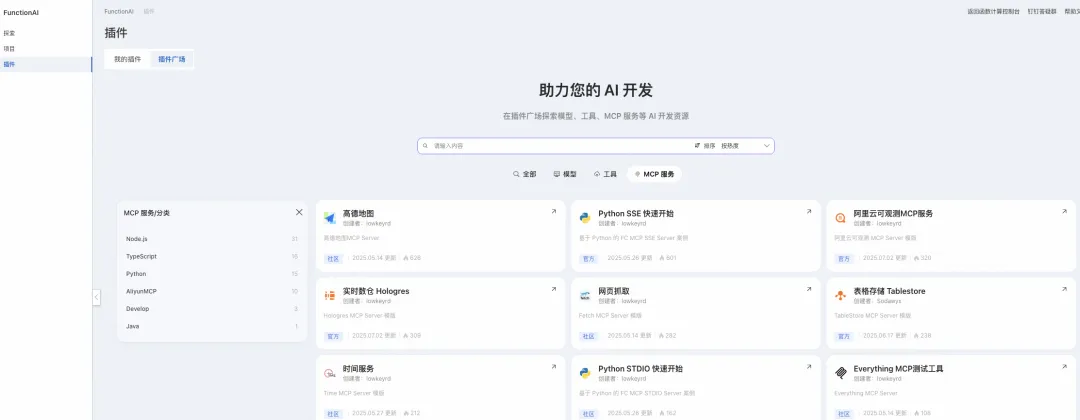Click 官方 tag on 实时数仓 Hologres card
Viewport: 1080px width, 420px height.
(333, 336)
